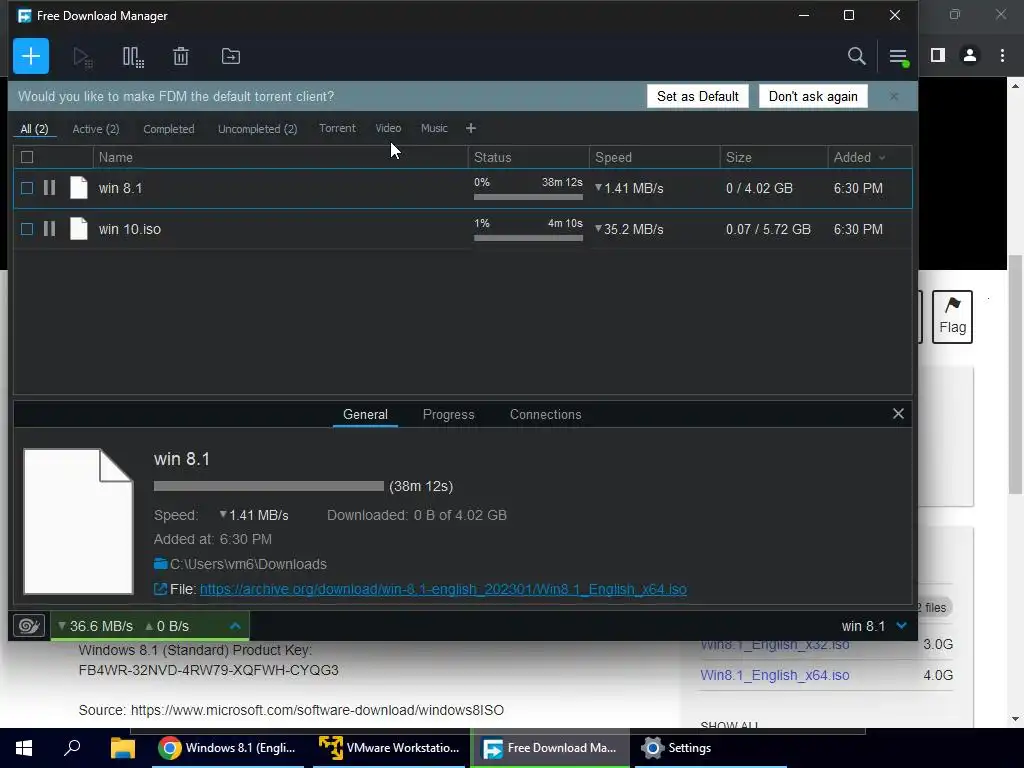
Task: Switch to VMware Workstation in the taskbar
Action: coord(389,748)
